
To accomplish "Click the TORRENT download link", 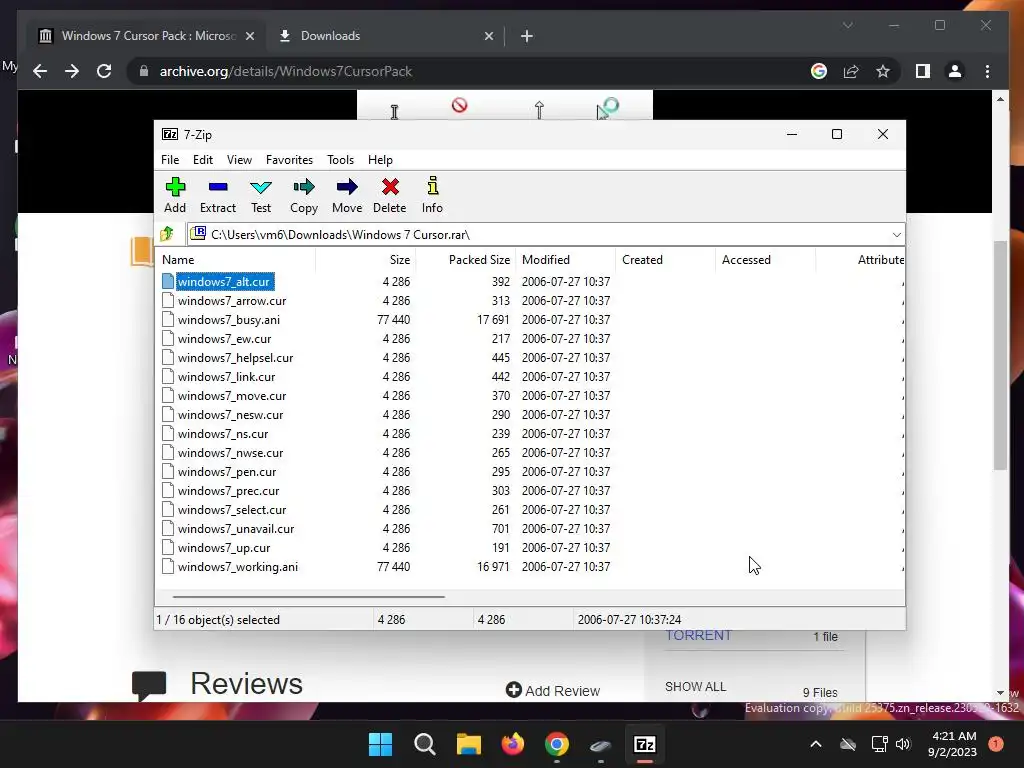I will (x=698, y=635).
